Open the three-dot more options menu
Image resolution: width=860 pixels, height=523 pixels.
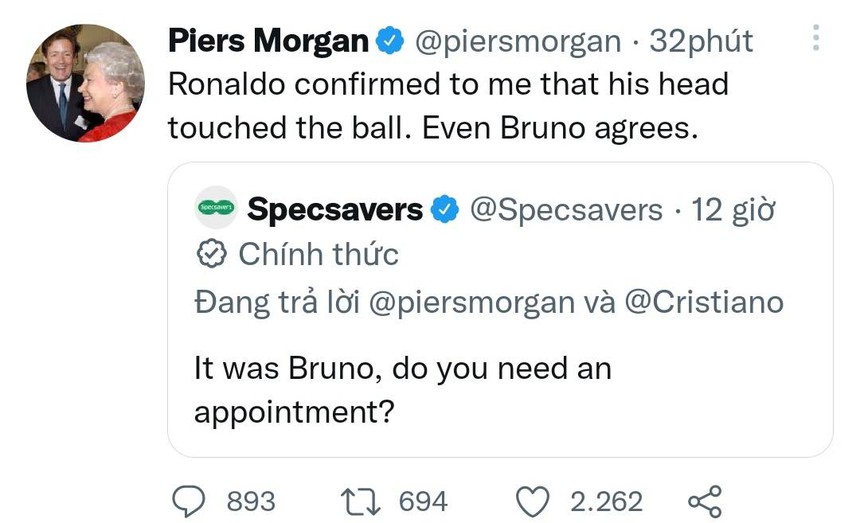click(816, 38)
